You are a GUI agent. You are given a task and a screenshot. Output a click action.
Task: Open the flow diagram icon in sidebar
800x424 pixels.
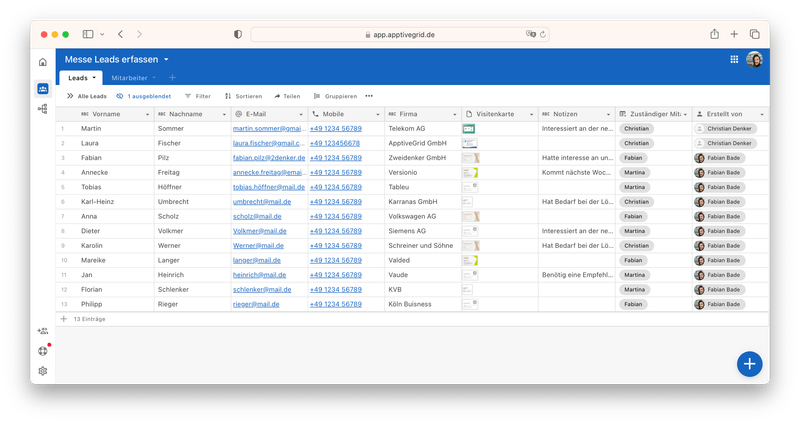[x=43, y=109]
